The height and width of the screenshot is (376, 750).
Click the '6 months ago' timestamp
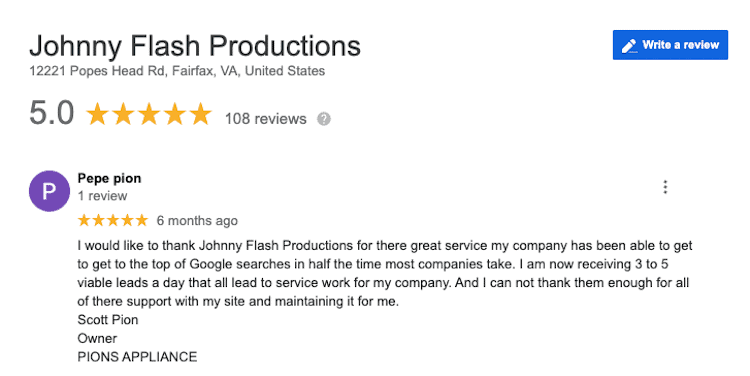pos(197,221)
